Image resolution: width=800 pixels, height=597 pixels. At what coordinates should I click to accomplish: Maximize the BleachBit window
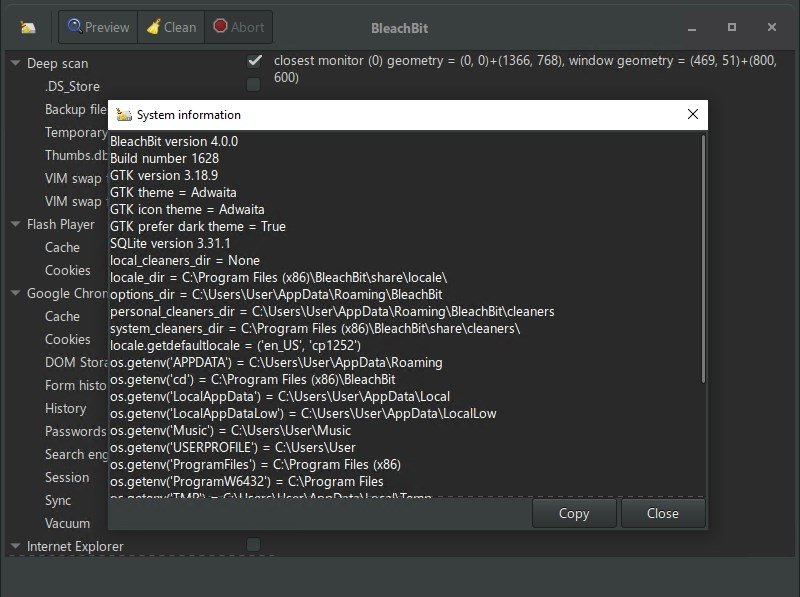[x=732, y=27]
